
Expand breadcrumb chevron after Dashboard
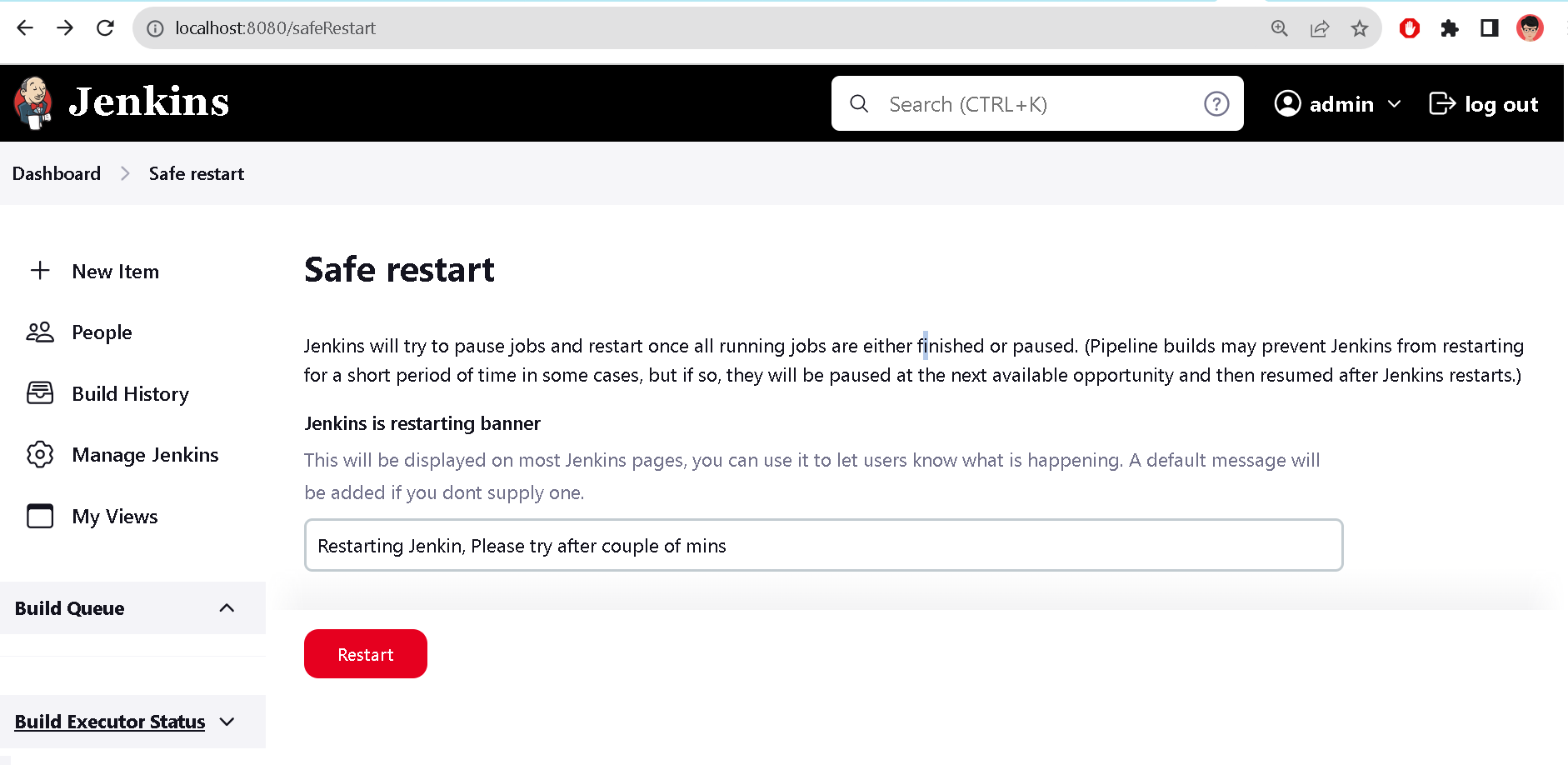[x=125, y=173]
